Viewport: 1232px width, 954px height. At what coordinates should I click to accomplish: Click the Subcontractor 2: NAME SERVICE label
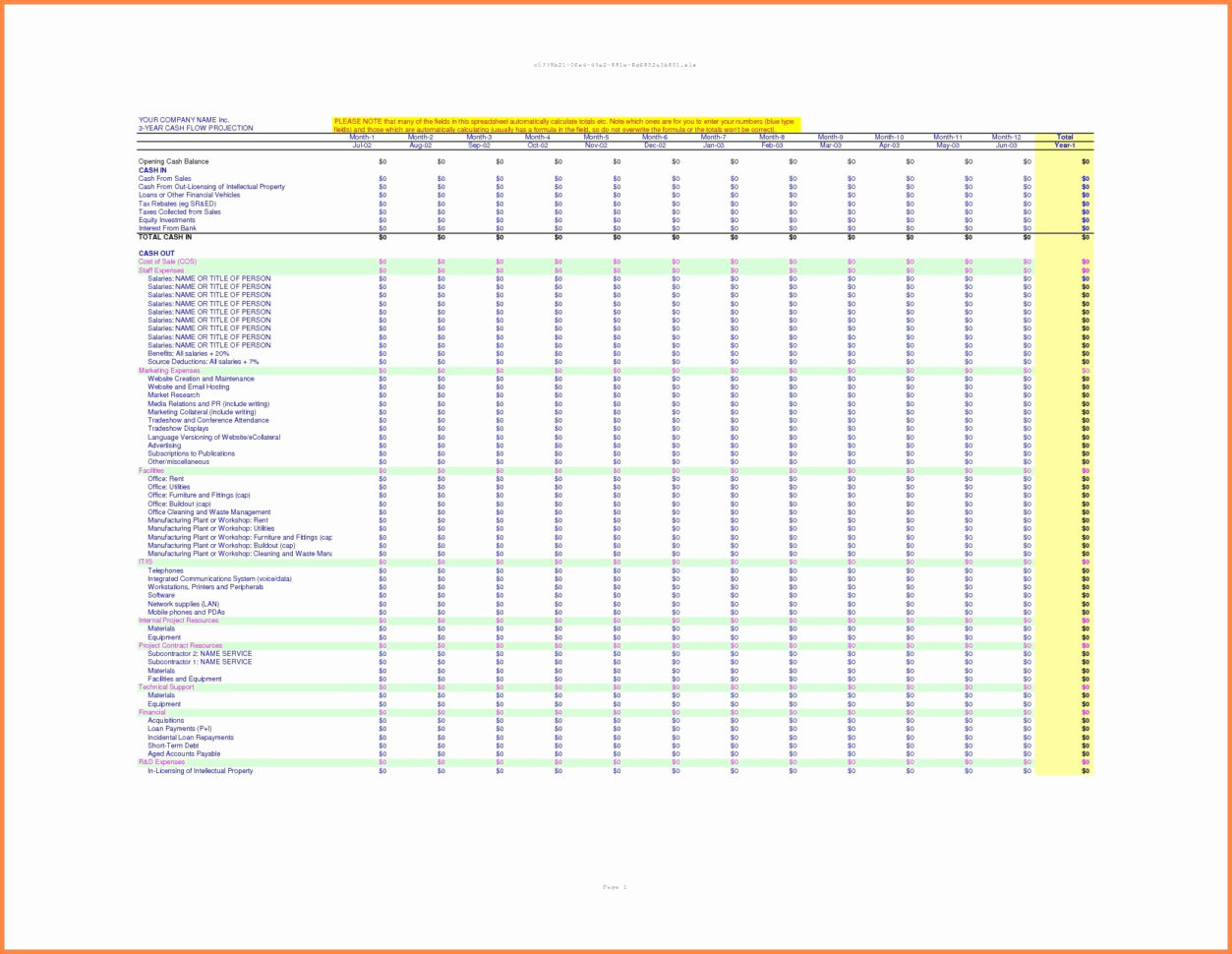pos(200,653)
